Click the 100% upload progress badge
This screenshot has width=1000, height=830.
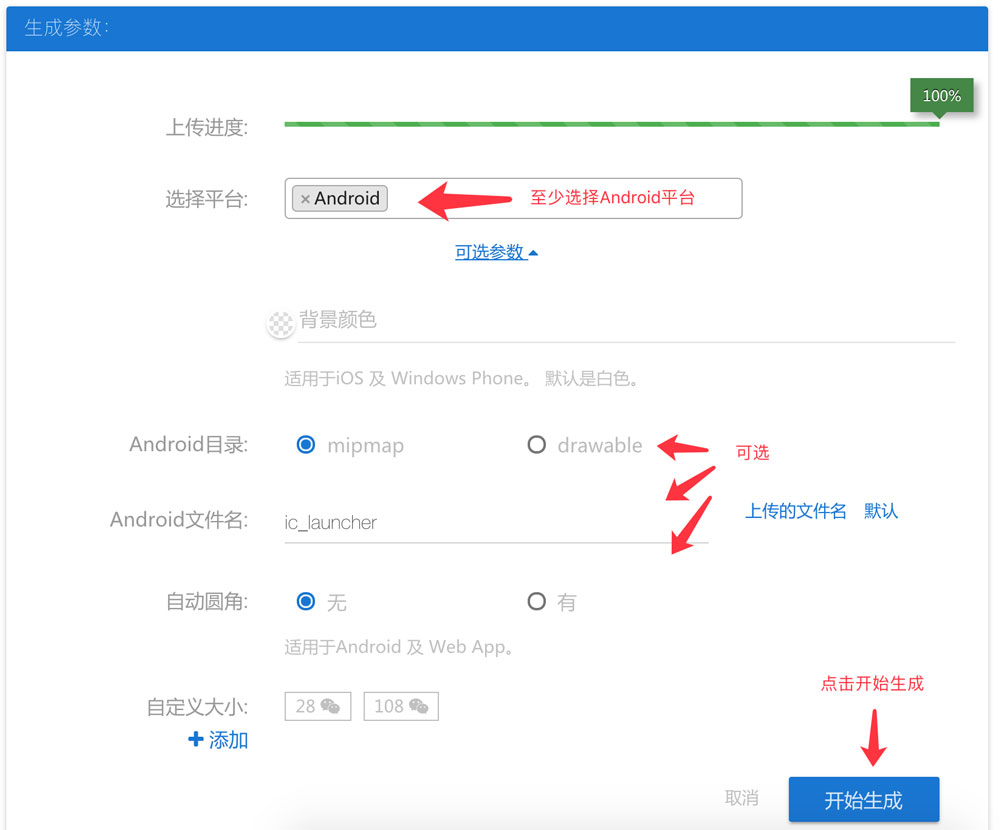[941, 96]
